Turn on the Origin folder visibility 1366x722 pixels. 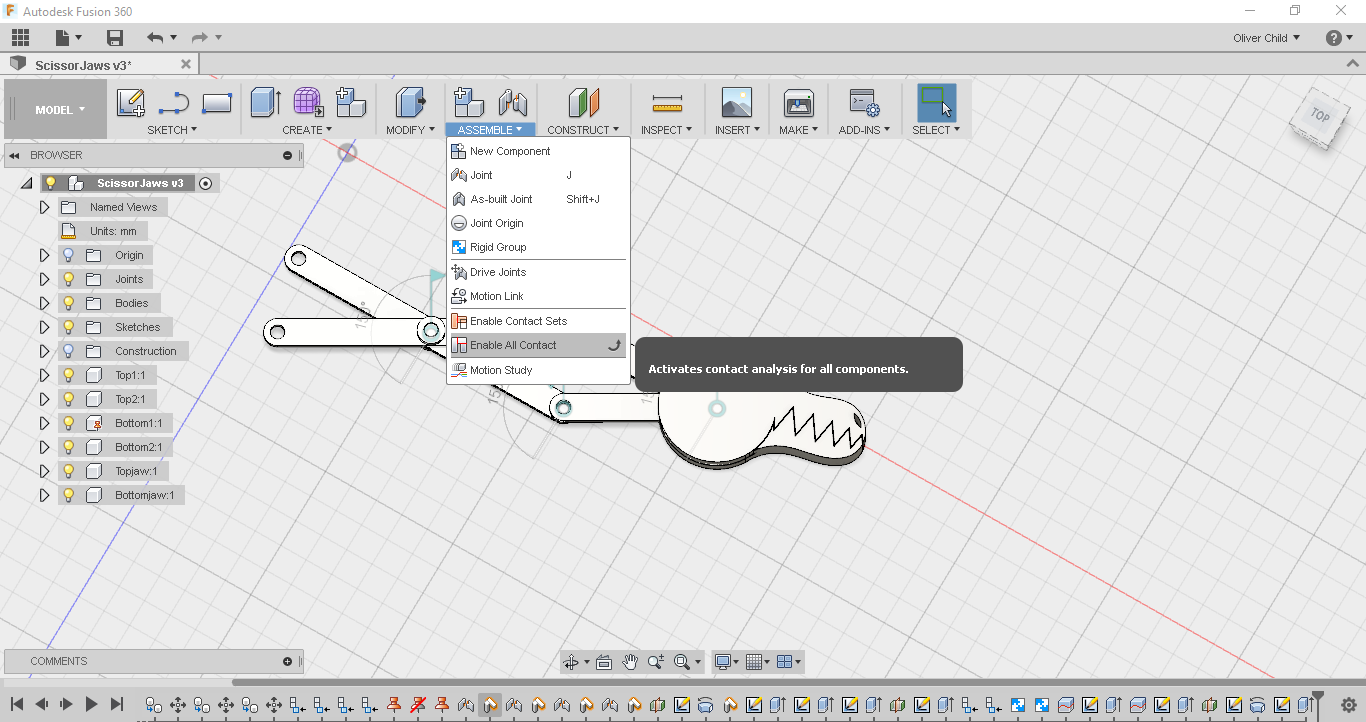[67, 255]
